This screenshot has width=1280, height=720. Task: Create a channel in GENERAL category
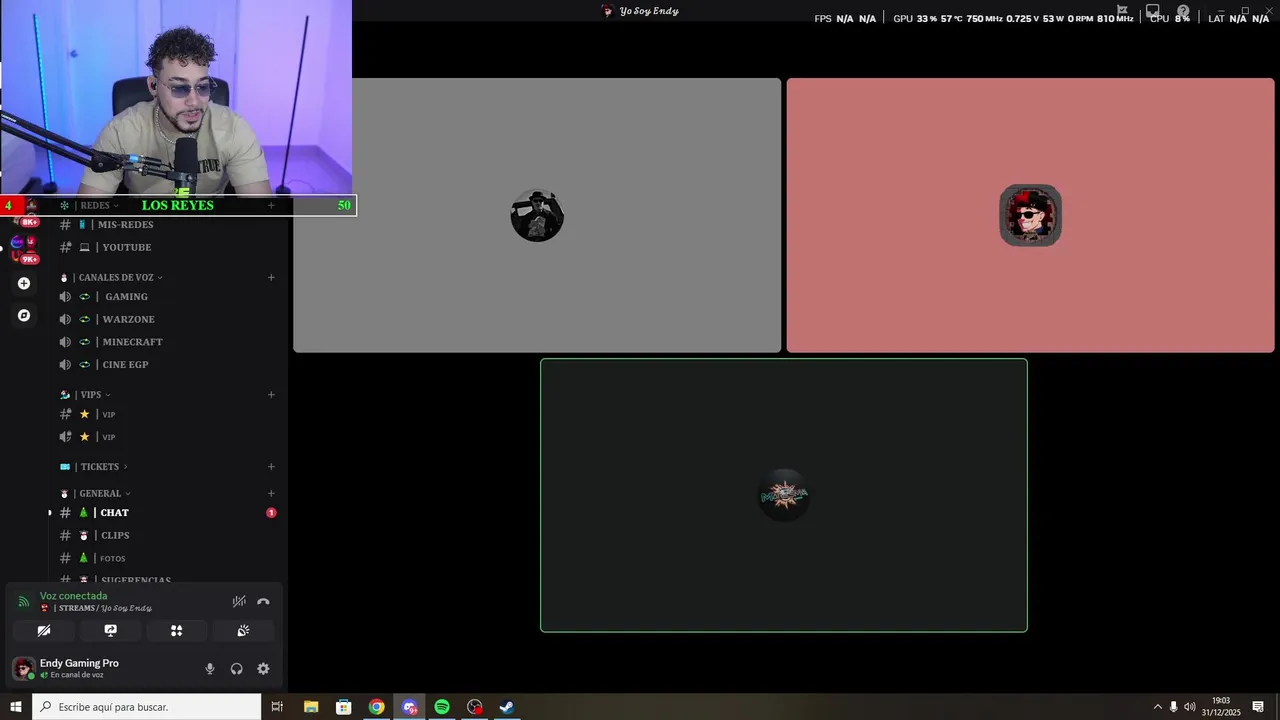click(x=271, y=493)
